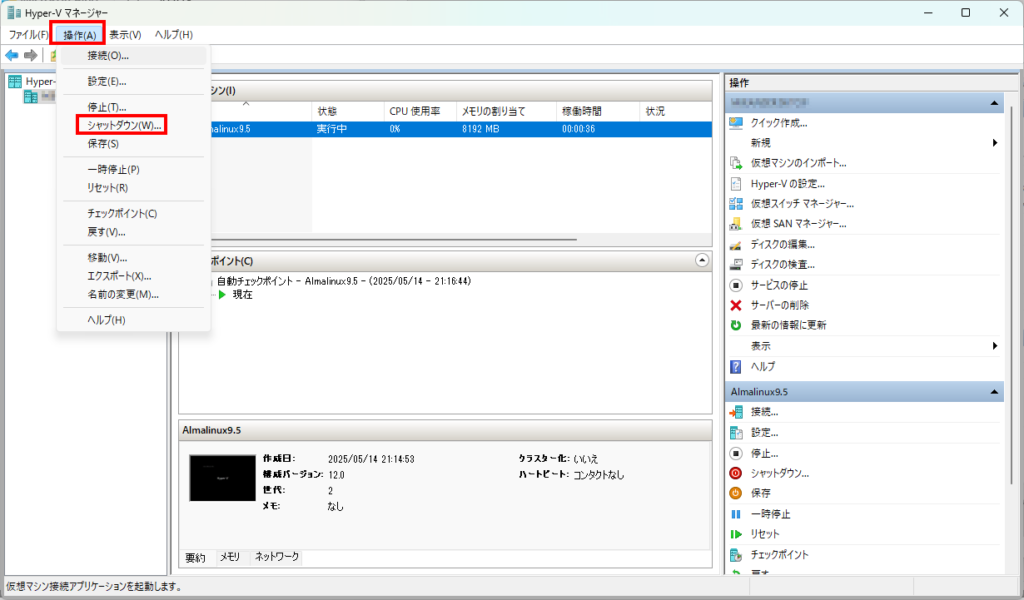1024x600 pixels.
Task: Click the orange save (保存) icon in actions
Action: [736, 493]
